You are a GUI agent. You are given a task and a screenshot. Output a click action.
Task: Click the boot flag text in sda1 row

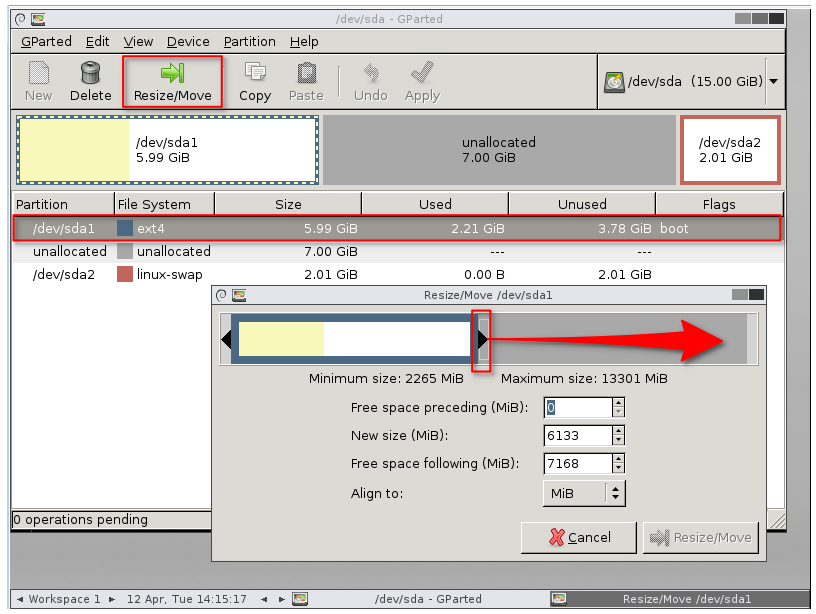coord(674,228)
